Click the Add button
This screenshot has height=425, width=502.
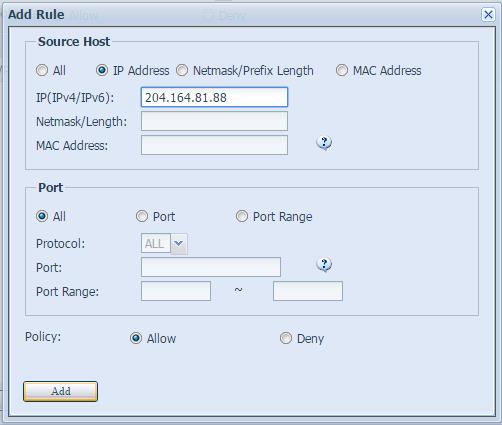pos(60,391)
